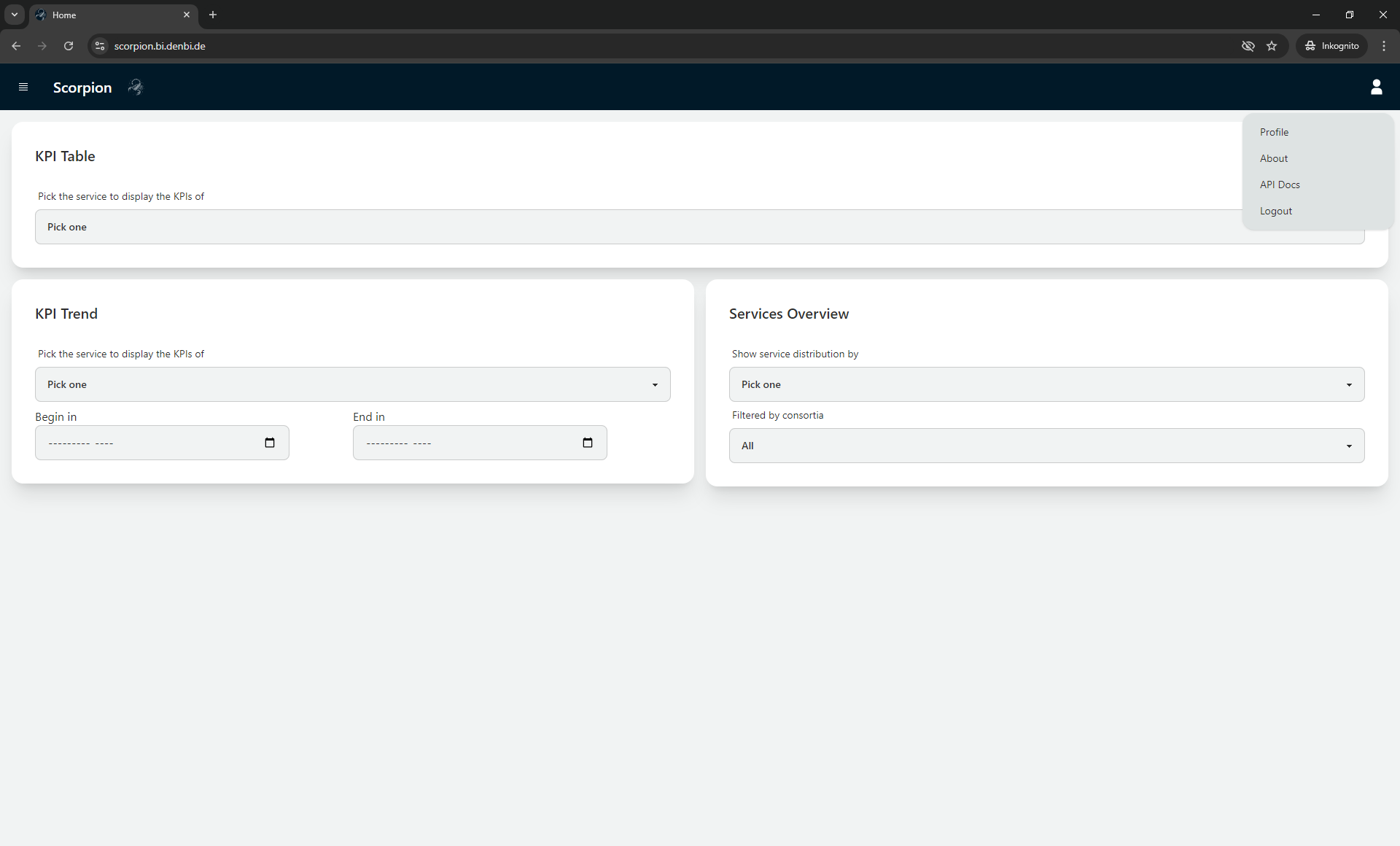Select the Home browser tab
Screen dimensions: 1400x846
point(114,15)
